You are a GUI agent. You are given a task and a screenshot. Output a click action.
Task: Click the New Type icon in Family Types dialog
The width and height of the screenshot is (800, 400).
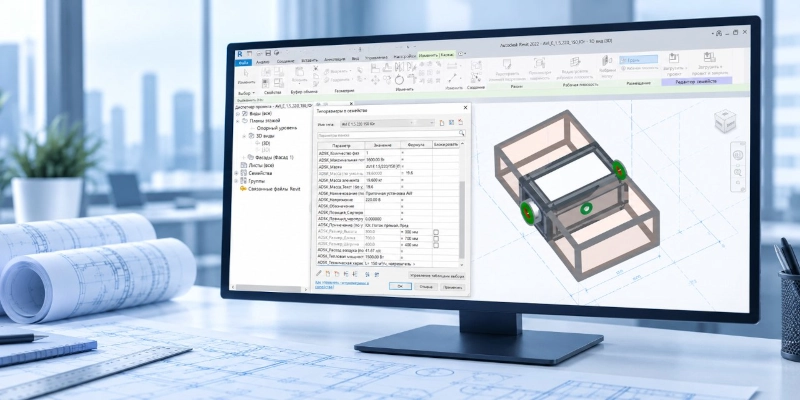(442, 123)
